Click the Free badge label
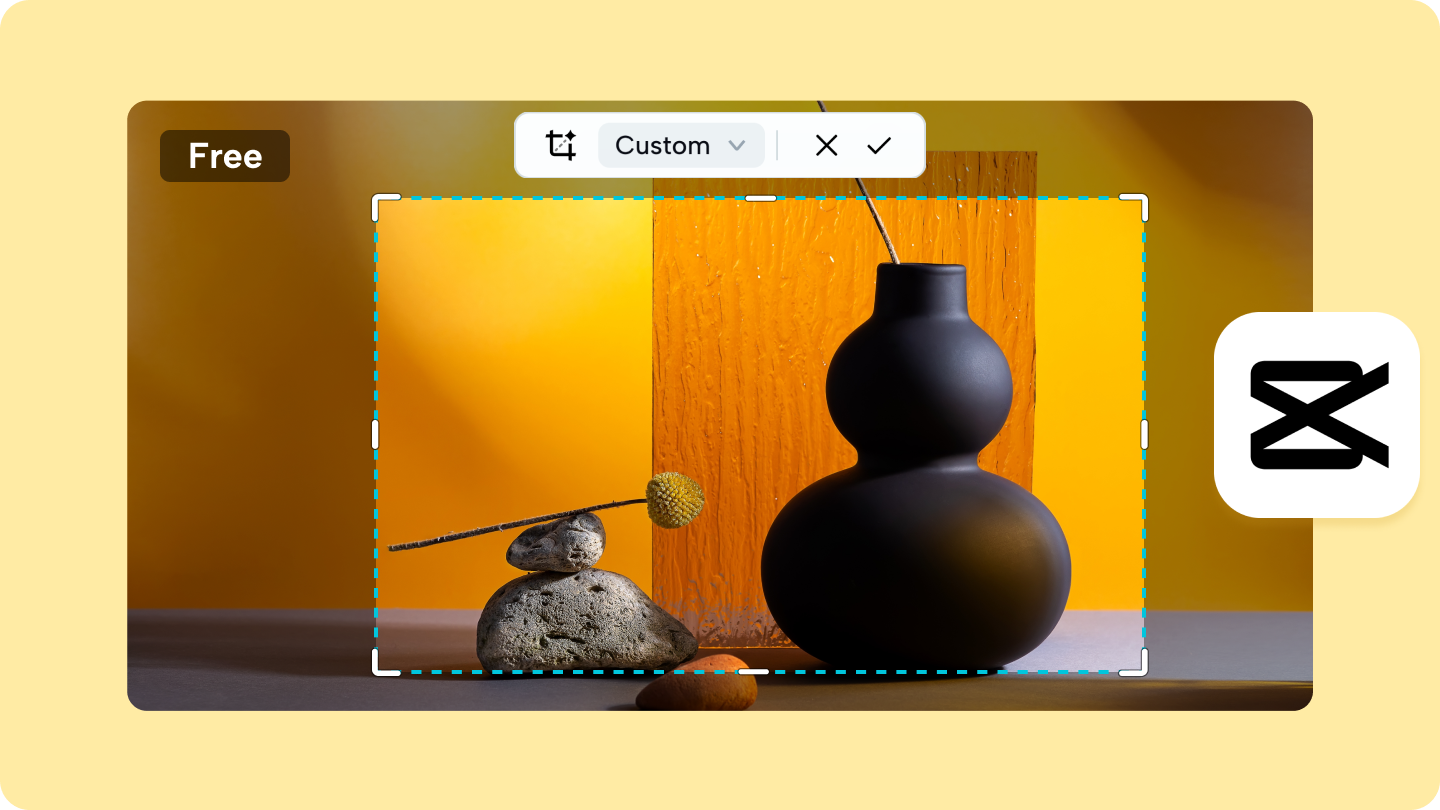The image size is (1440, 810). pyautogui.click(x=224, y=155)
